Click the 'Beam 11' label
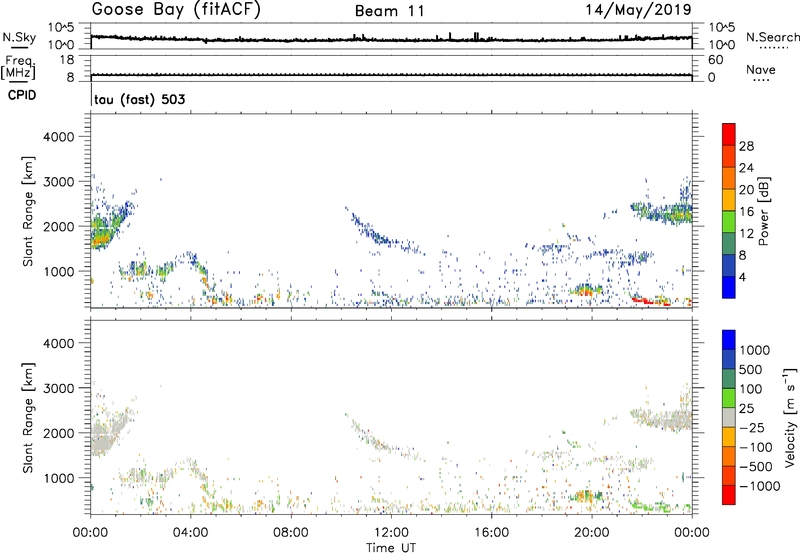 (390, 11)
